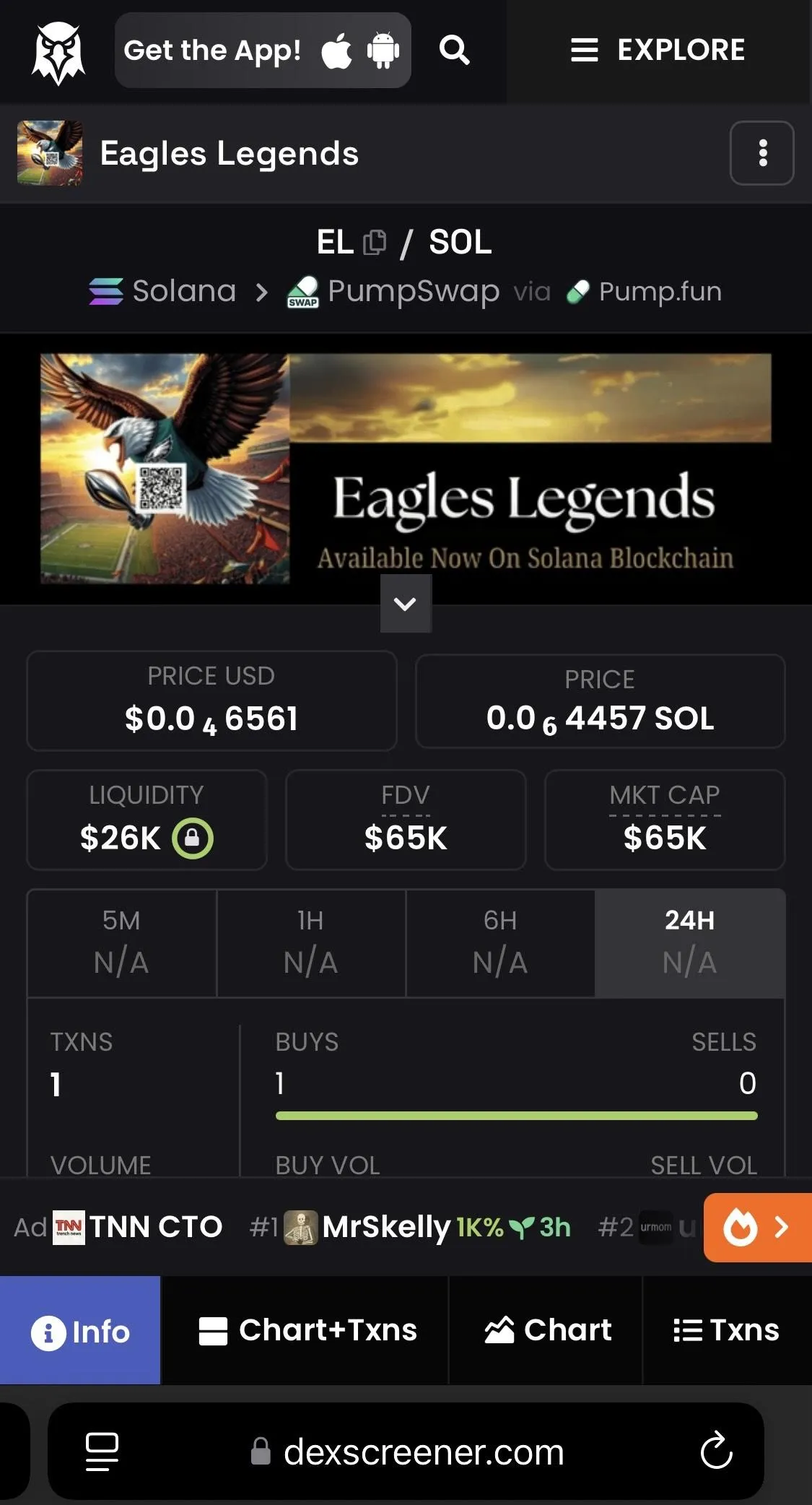Select the 6H timeframe

499,942
